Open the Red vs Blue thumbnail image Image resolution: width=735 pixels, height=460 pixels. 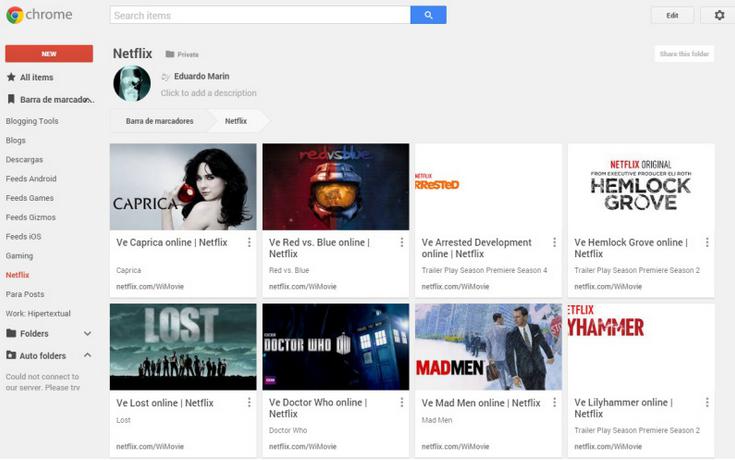336,187
